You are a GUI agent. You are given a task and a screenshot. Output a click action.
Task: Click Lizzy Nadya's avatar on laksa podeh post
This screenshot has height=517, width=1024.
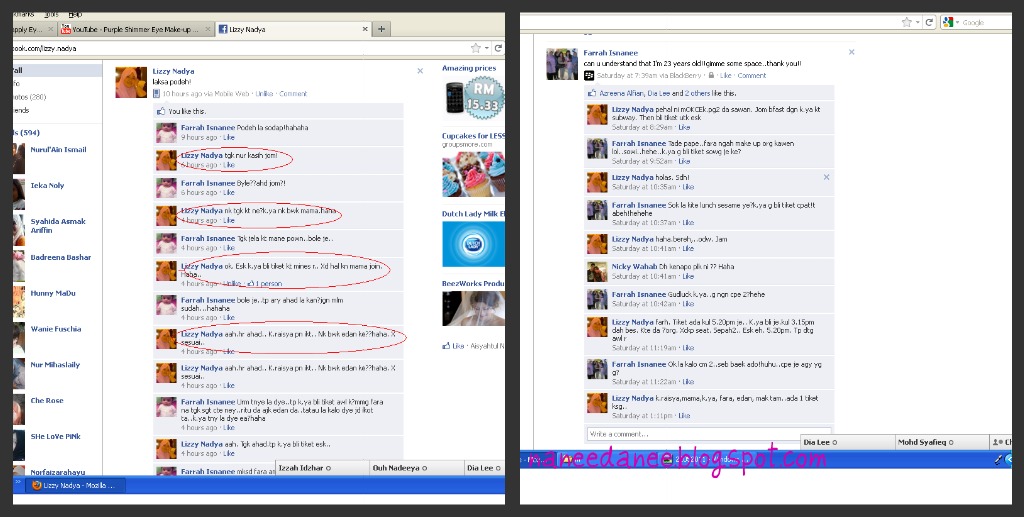[131, 82]
